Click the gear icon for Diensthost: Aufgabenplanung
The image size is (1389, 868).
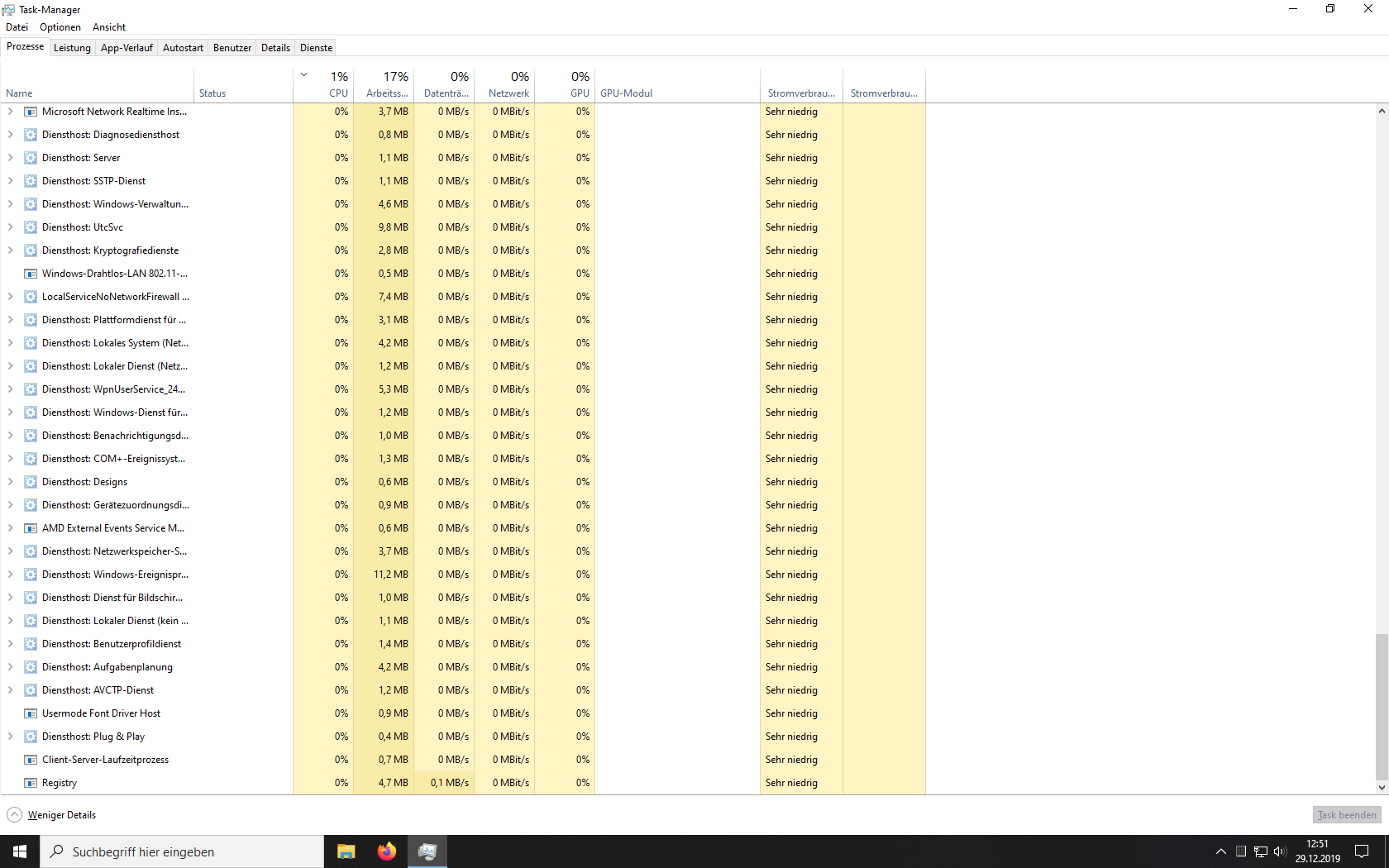pyautogui.click(x=31, y=667)
